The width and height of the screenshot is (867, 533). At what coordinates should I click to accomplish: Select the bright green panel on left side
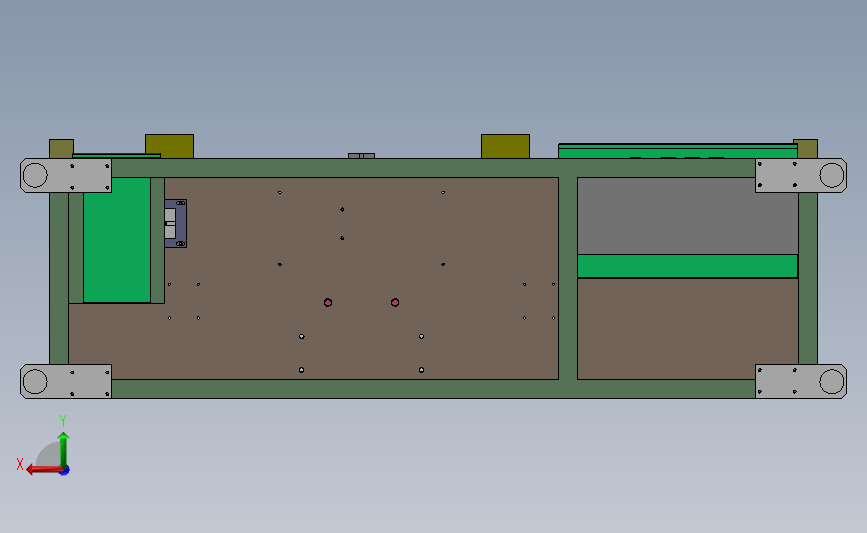(117, 240)
